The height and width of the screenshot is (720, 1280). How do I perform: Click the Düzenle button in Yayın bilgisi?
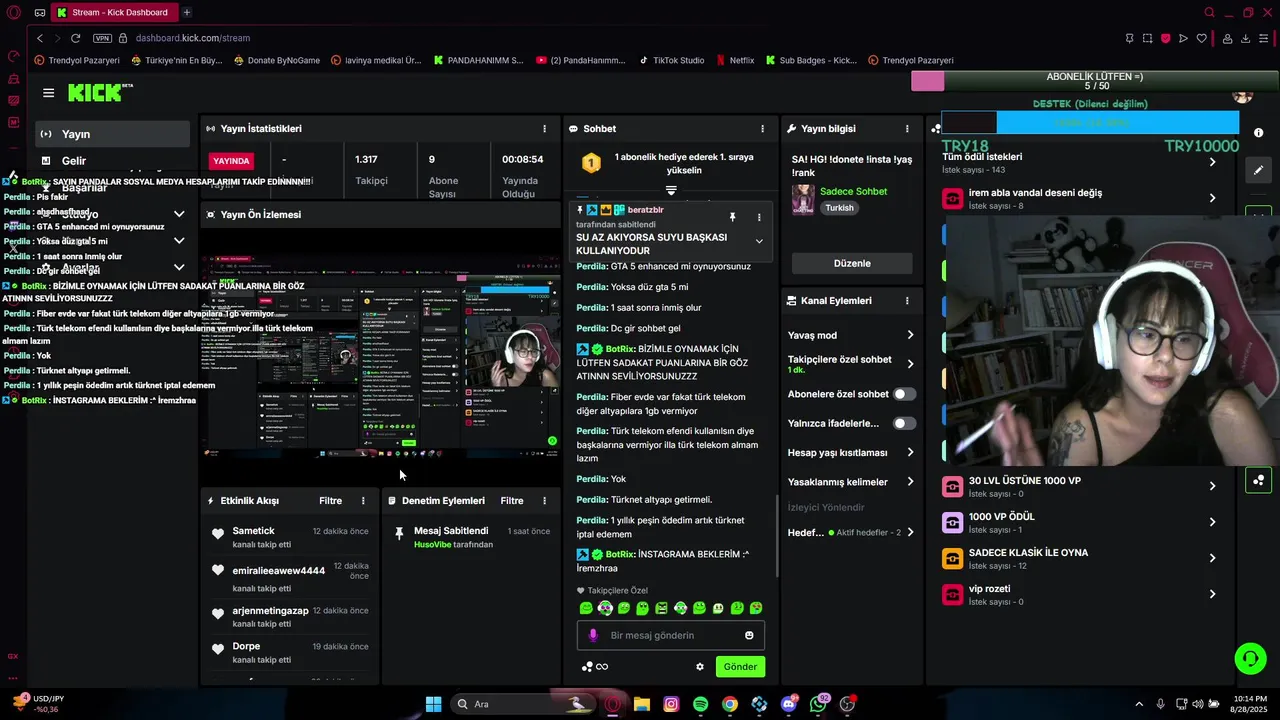(x=852, y=263)
